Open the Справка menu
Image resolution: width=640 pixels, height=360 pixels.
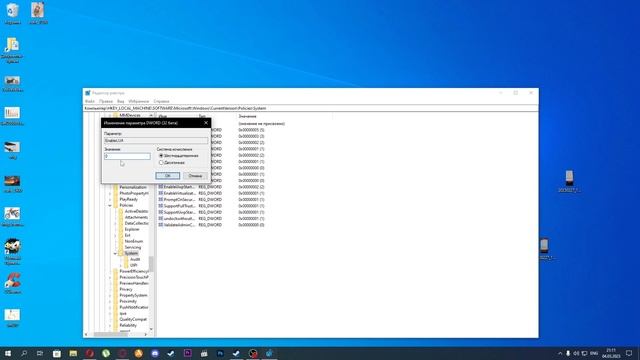(161, 101)
